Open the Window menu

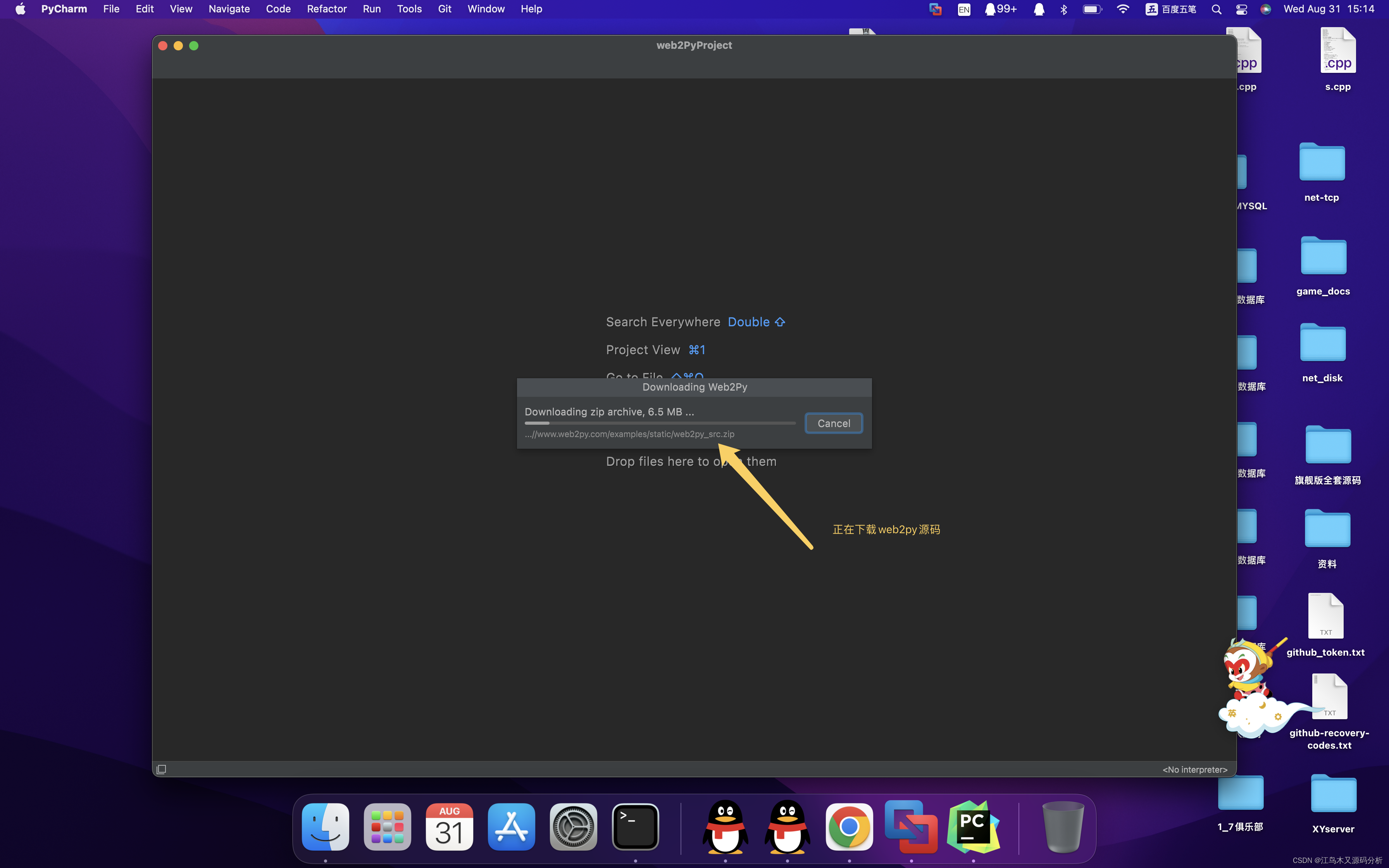486,9
